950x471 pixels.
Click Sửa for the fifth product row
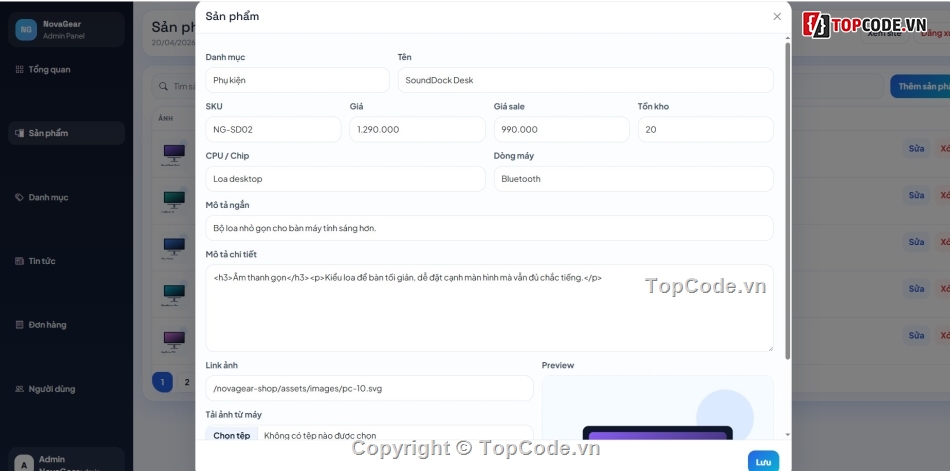coord(916,335)
